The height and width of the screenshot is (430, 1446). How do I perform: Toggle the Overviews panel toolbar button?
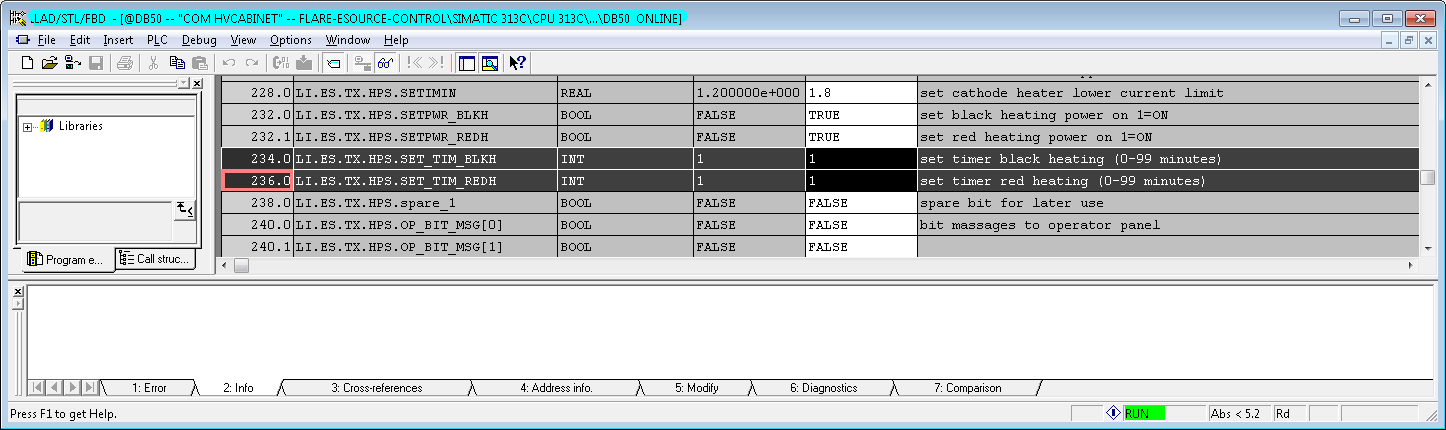pyautogui.click(x=466, y=63)
